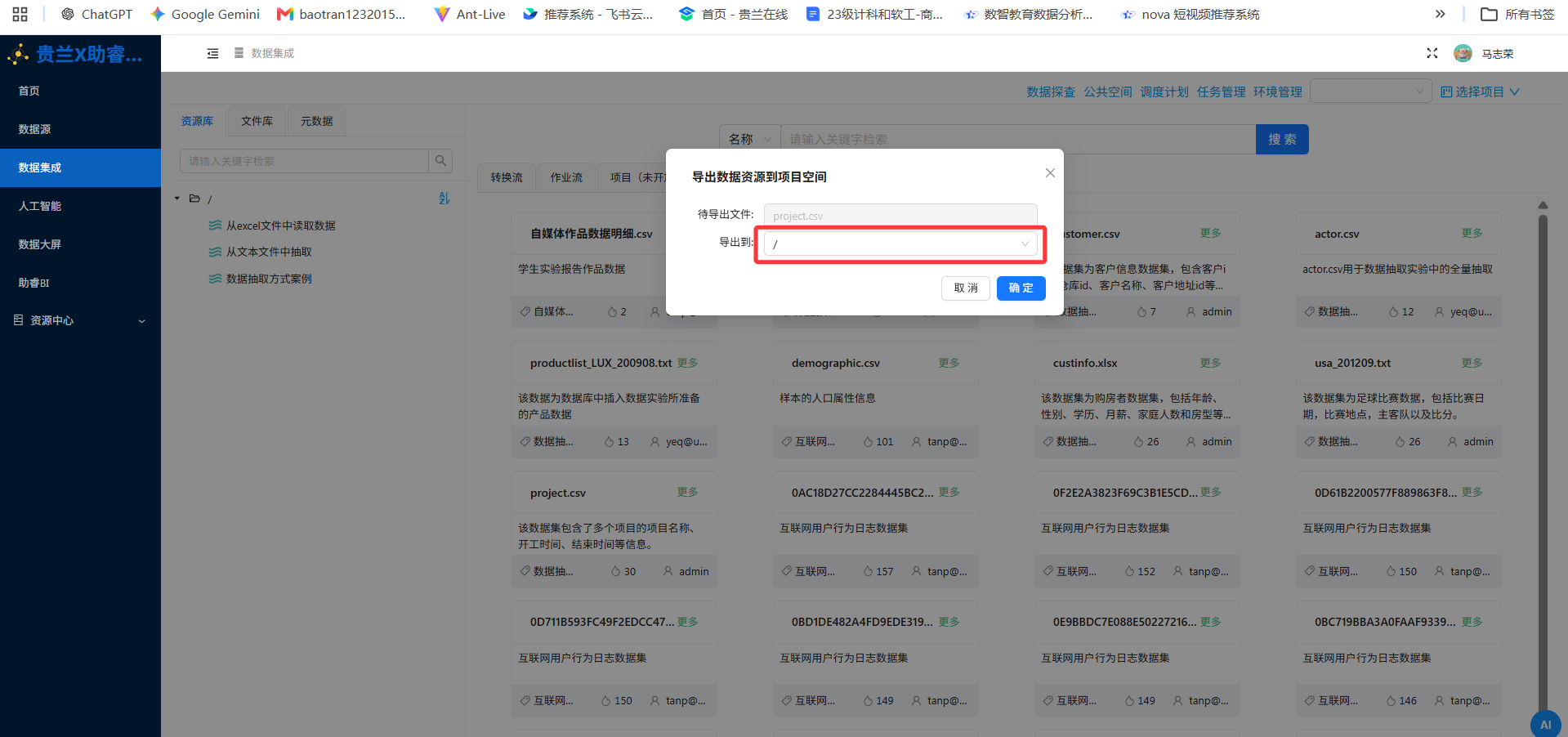This screenshot has height=737, width=1568.
Task: Open the empty project dropdown in header
Action: coord(1371,91)
